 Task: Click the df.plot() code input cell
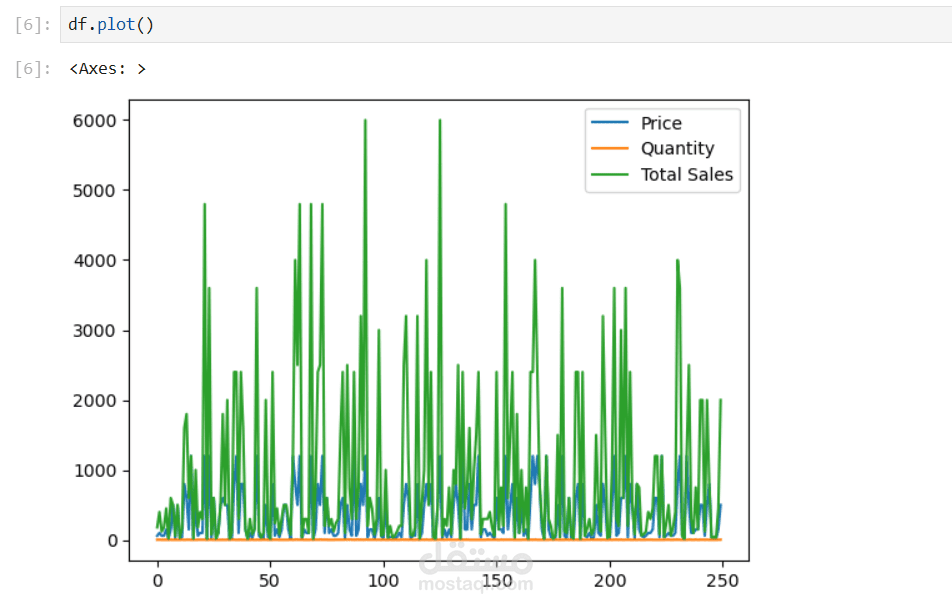point(506,25)
